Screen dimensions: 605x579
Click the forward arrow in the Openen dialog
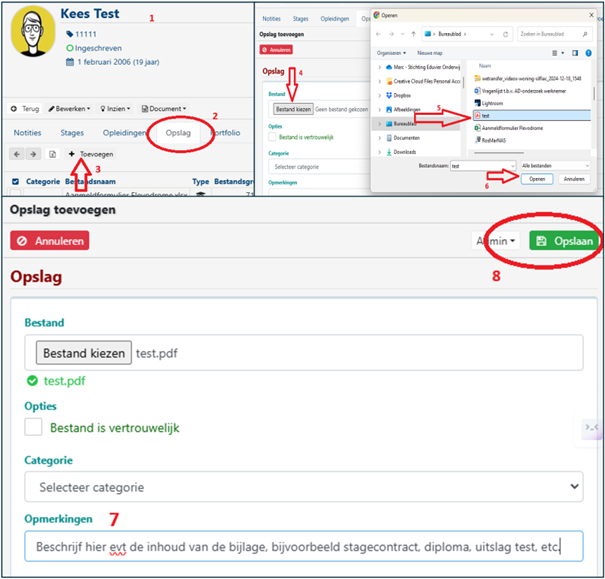[391, 34]
